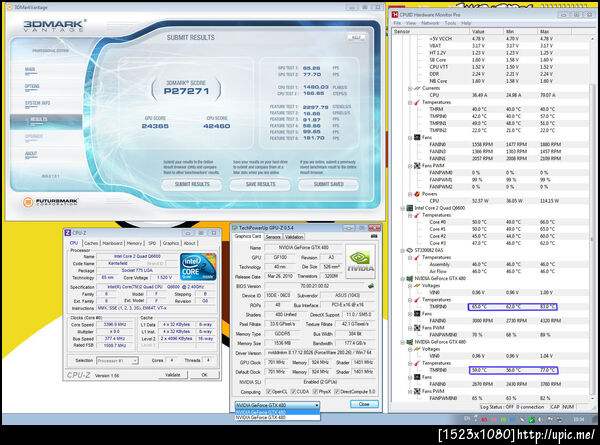Click the Save Results button in 3DMark
Viewport: 600px width, 445px height.
(260, 184)
